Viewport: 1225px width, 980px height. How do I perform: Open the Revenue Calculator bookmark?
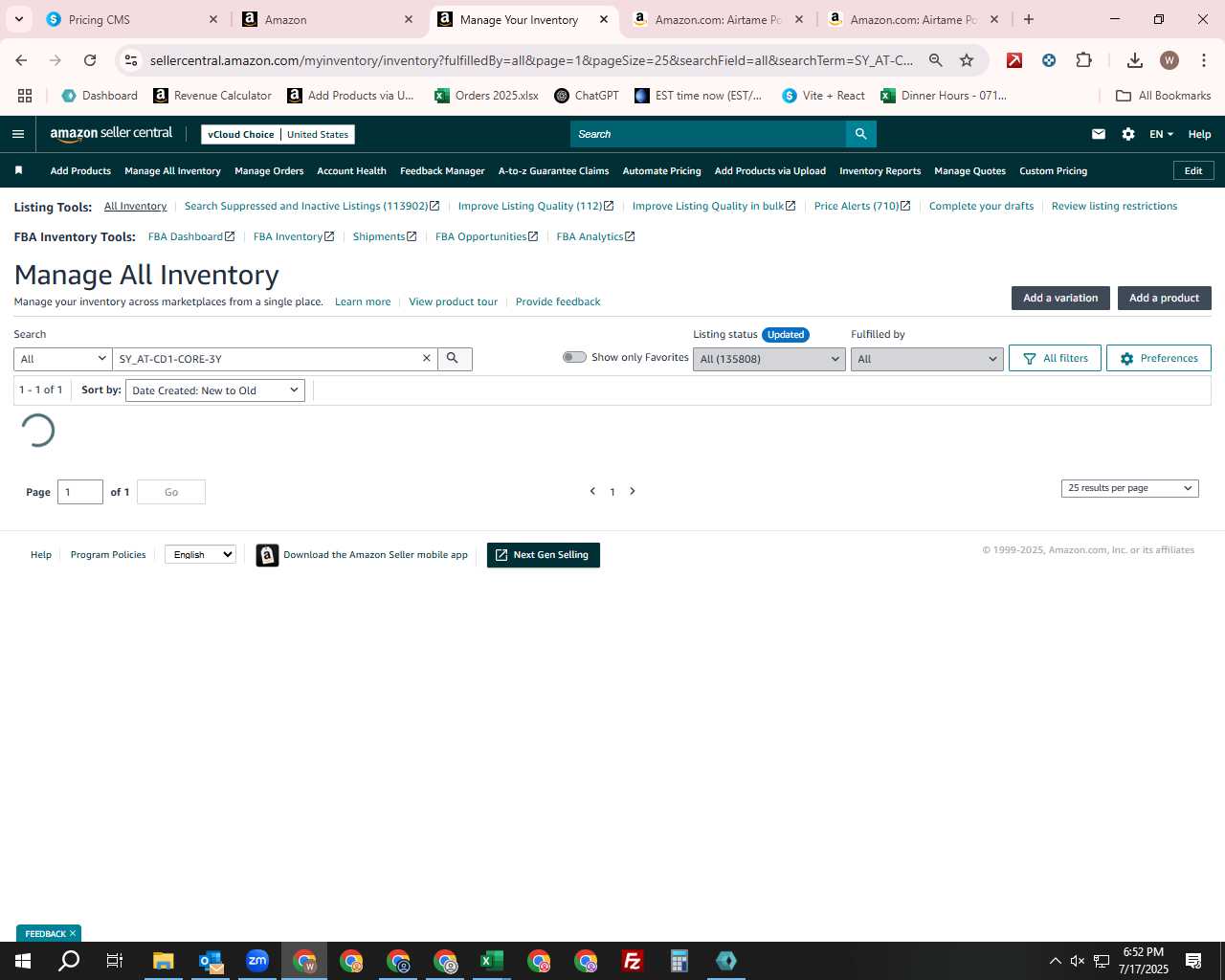tap(212, 96)
